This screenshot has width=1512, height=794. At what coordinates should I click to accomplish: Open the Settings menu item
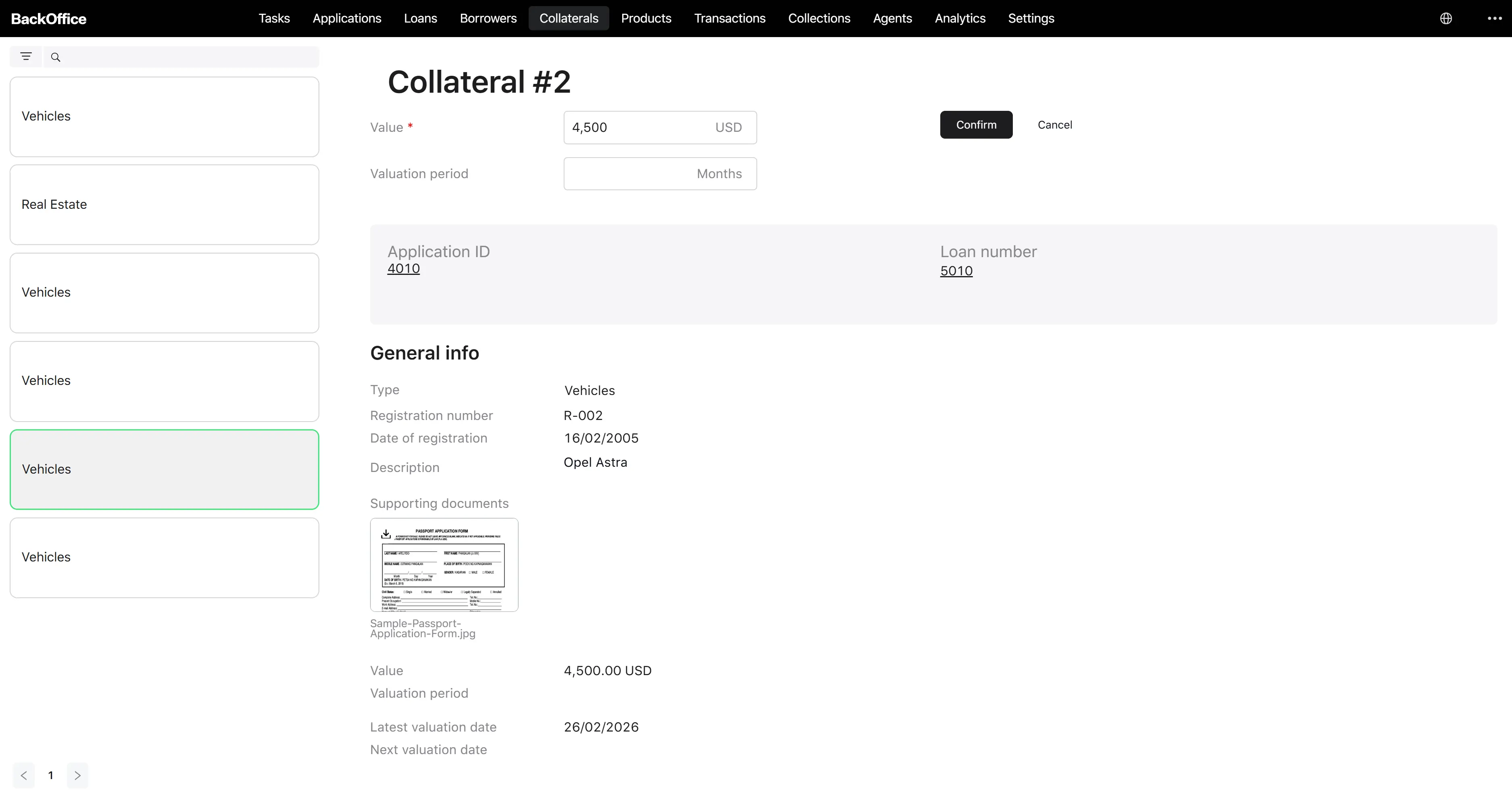(1031, 18)
